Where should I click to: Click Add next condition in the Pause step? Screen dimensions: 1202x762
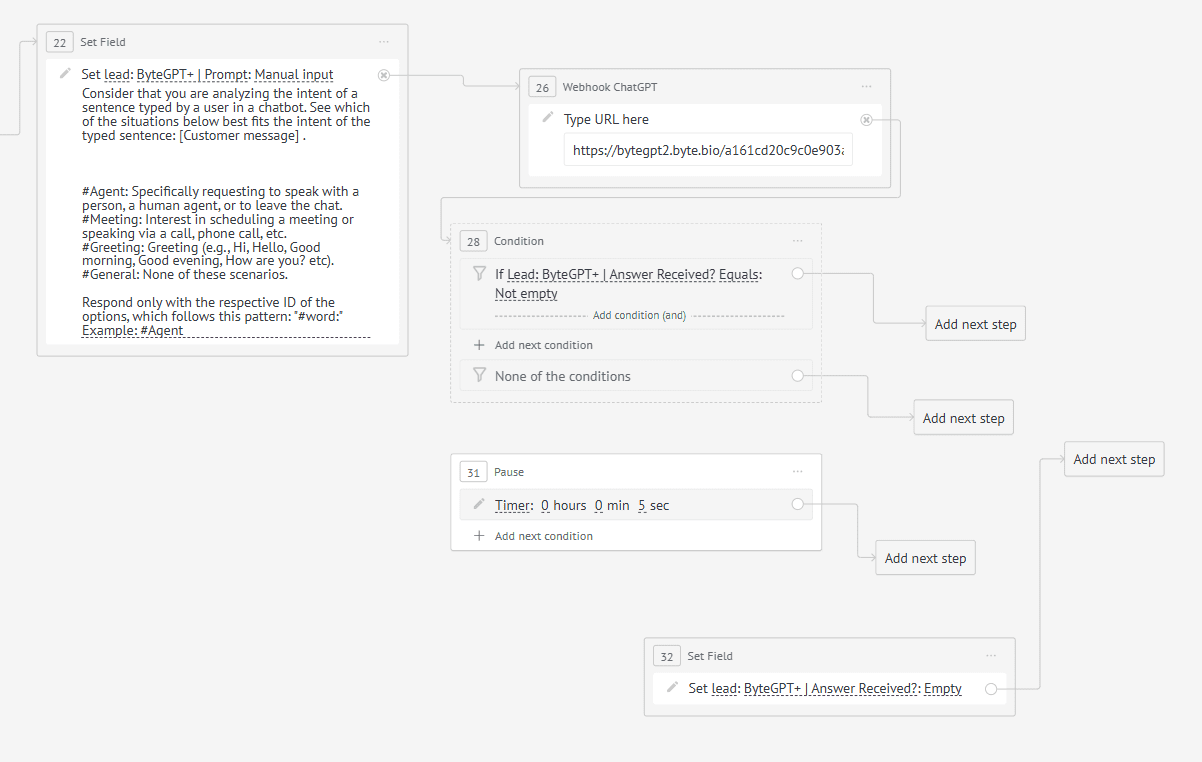click(x=544, y=536)
